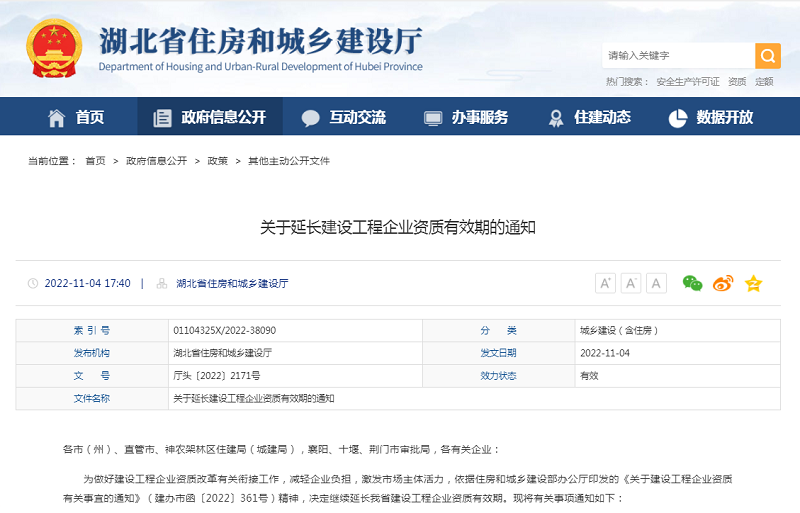Share the article to WeChat
This screenshot has width=800, height=513.
[x=692, y=283]
